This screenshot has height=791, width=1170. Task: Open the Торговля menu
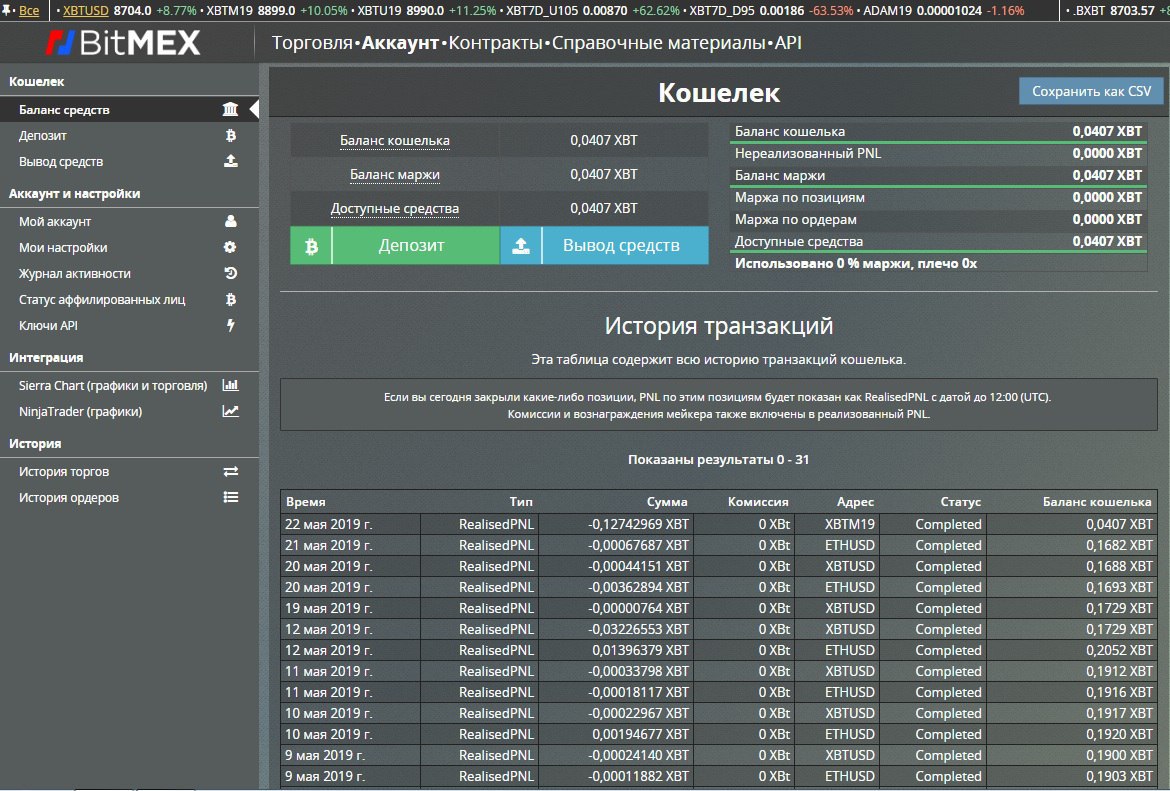coord(312,43)
